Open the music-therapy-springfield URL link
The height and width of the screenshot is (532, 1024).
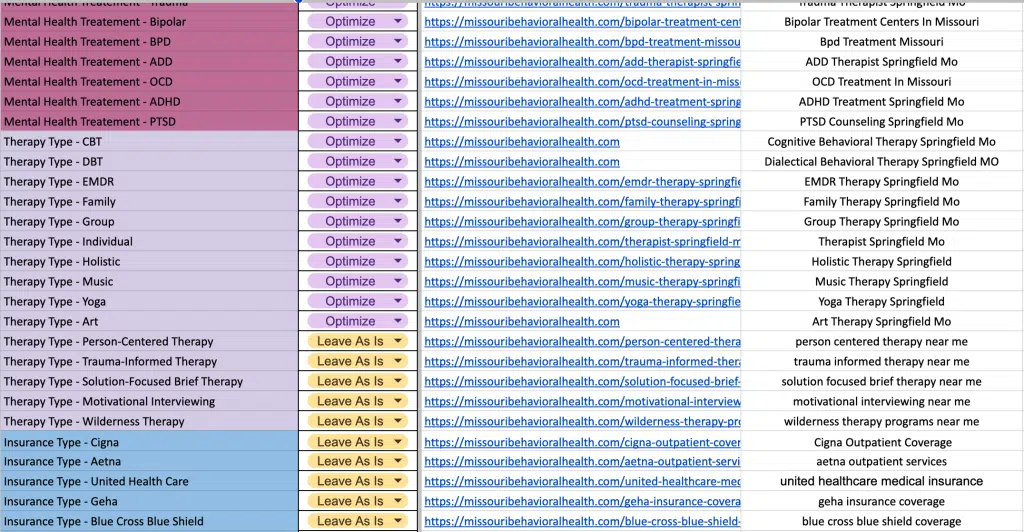(582, 282)
